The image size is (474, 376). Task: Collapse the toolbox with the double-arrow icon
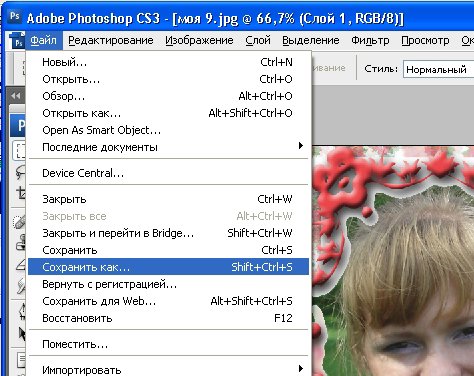click(15, 96)
